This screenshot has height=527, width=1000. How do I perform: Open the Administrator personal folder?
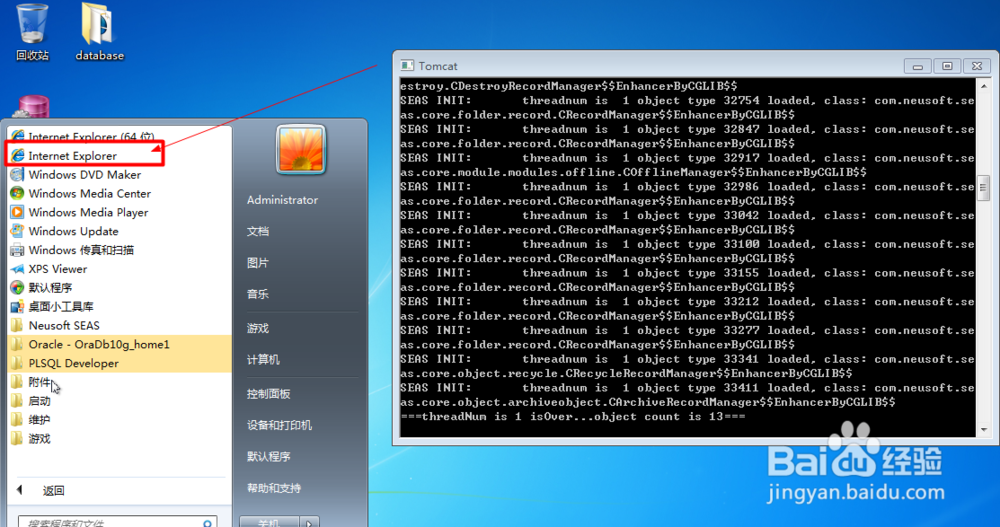(283, 200)
